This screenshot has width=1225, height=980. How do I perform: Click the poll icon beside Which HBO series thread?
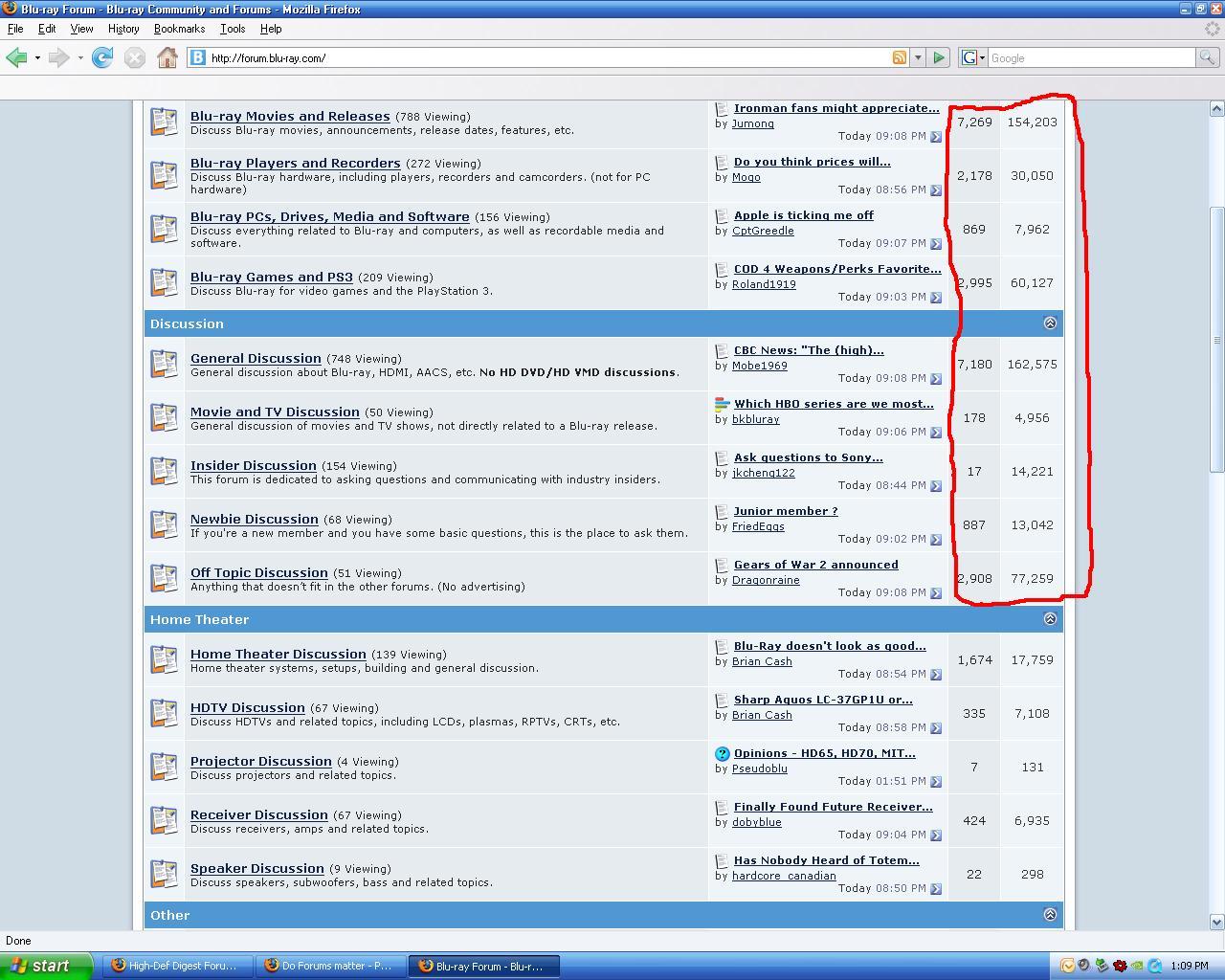pos(723,404)
